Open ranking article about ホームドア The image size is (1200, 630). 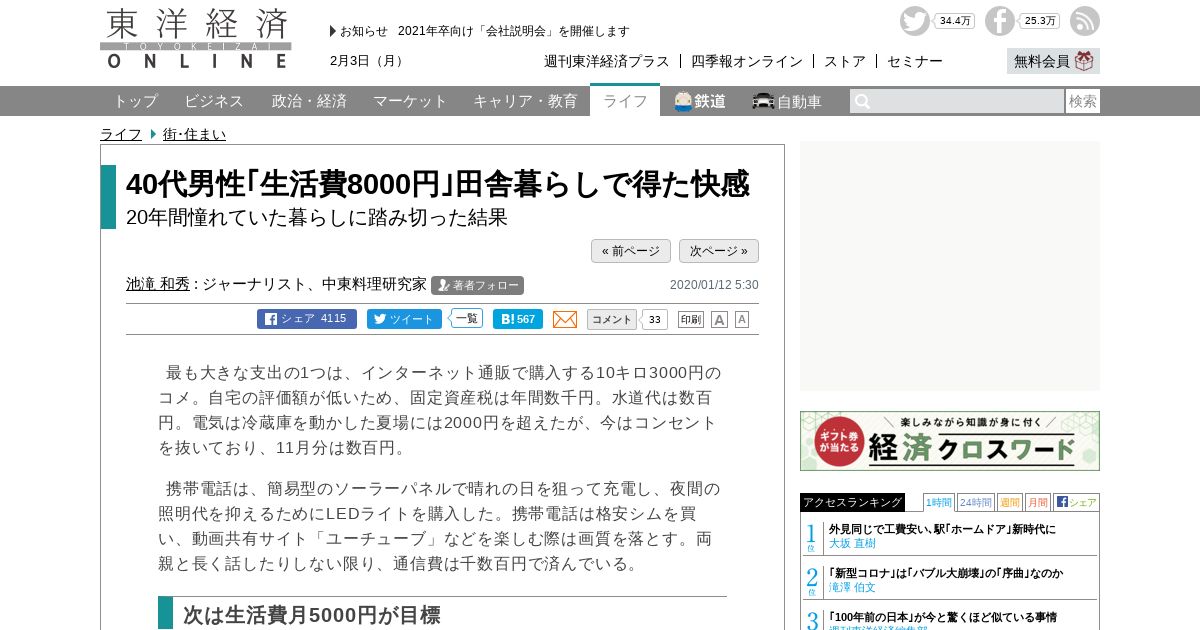942,529
